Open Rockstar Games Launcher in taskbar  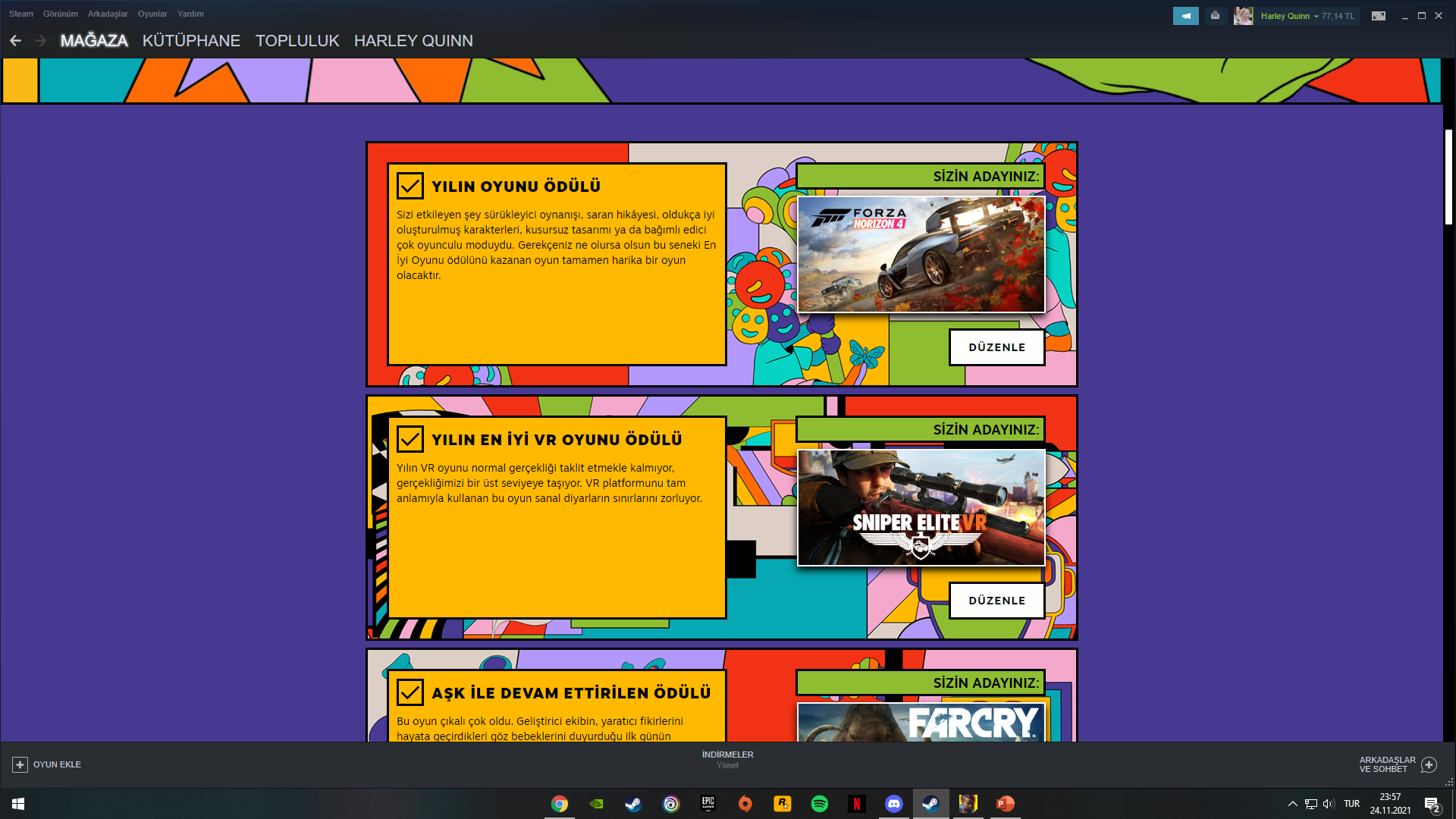click(x=783, y=804)
